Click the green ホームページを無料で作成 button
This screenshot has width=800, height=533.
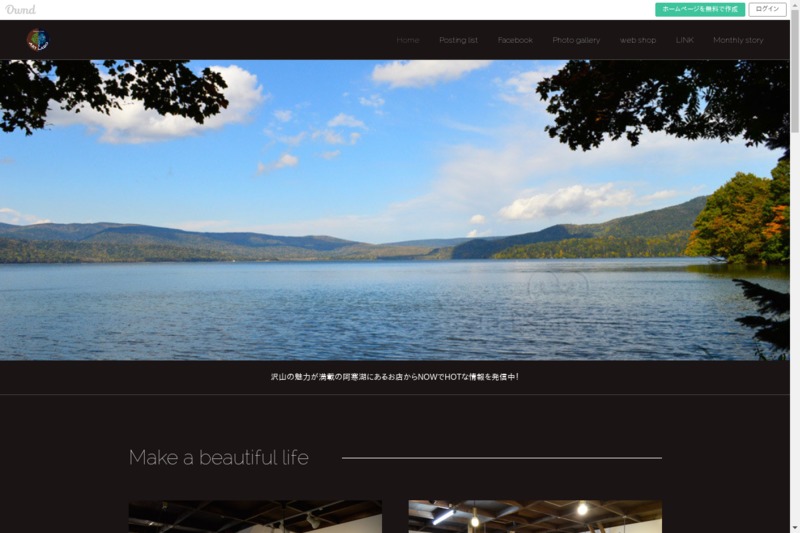pyautogui.click(x=700, y=9)
